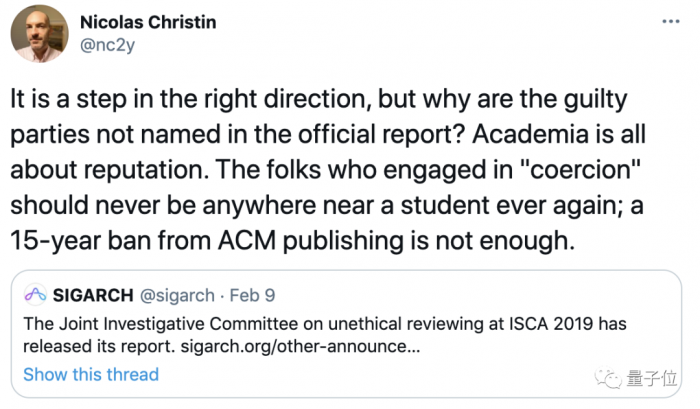
Task: Click the SIGARCH logo icon
Action: coord(37,295)
